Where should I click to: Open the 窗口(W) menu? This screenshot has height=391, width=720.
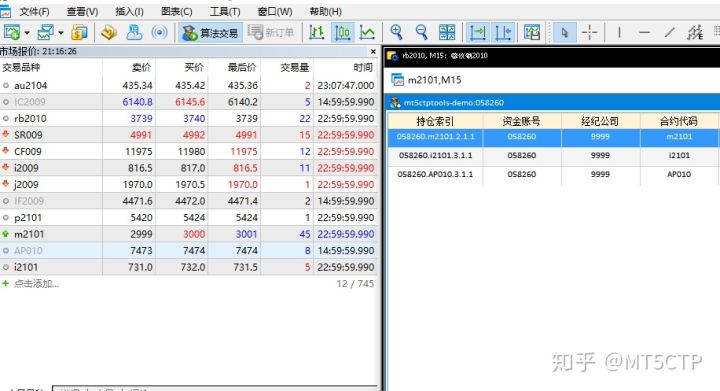(x=275, y=11)
